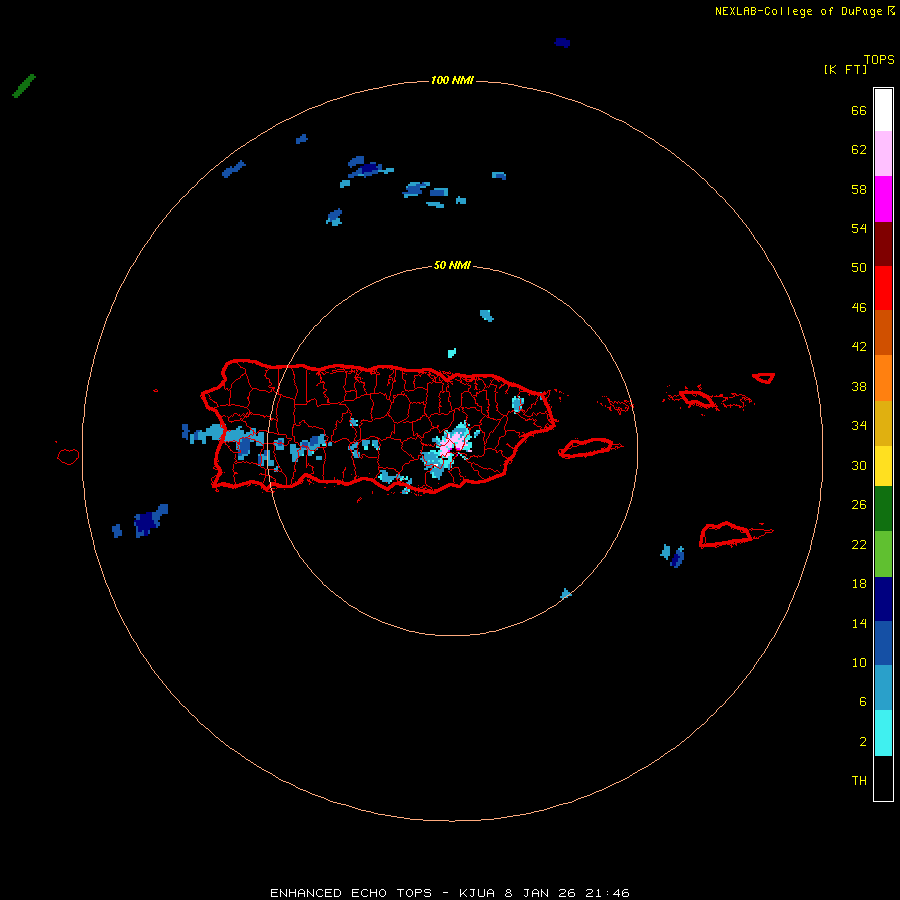Viewport: 900px width, 900px height.
Task: Click the 10 legend value
Action: coord(859,662)
